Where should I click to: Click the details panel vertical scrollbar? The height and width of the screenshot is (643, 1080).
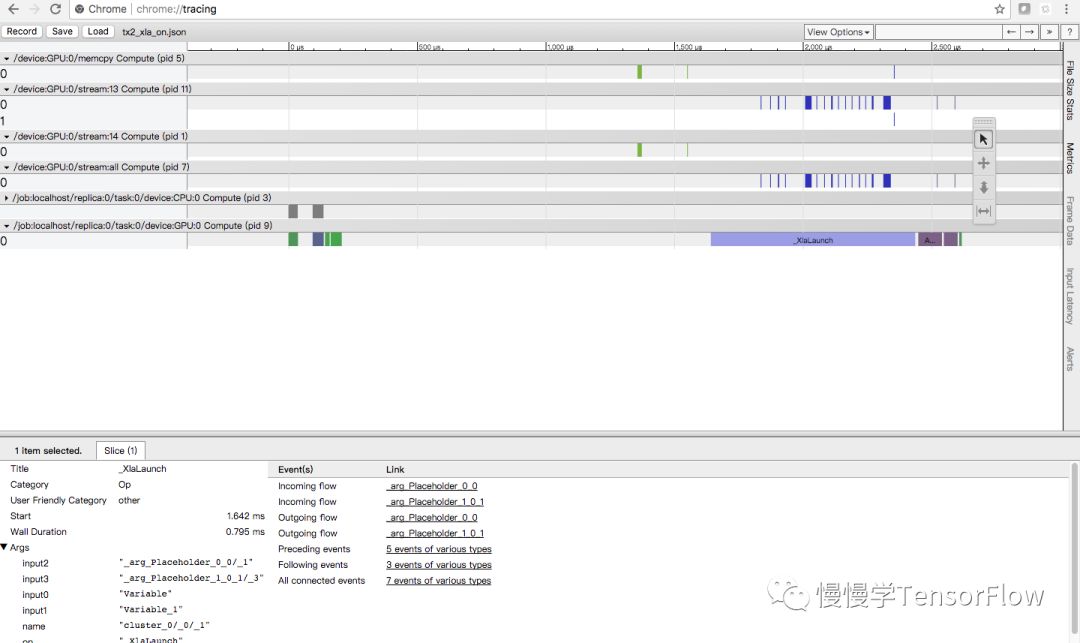click(x=1074, y=547)
